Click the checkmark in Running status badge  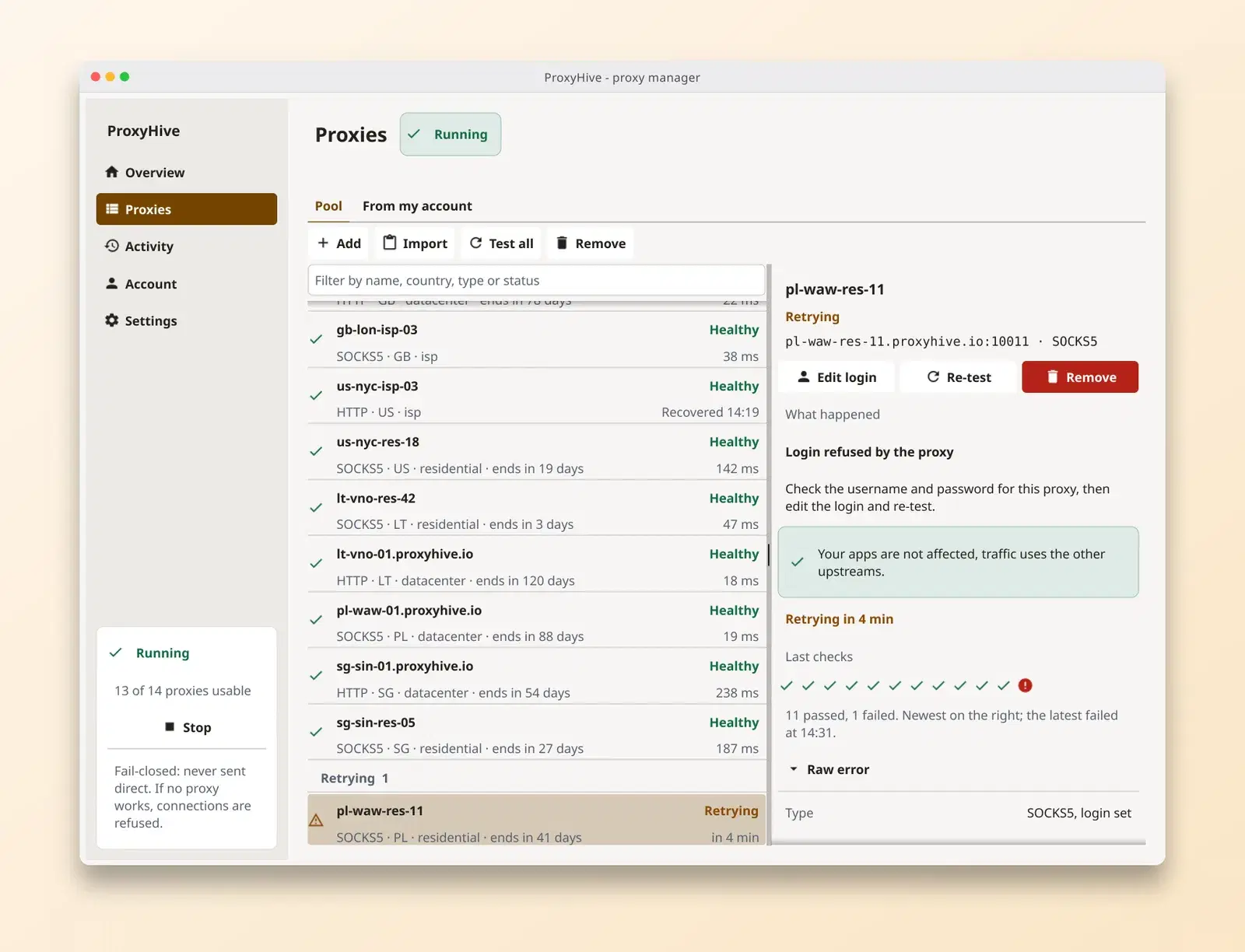(x=414, y=134)
